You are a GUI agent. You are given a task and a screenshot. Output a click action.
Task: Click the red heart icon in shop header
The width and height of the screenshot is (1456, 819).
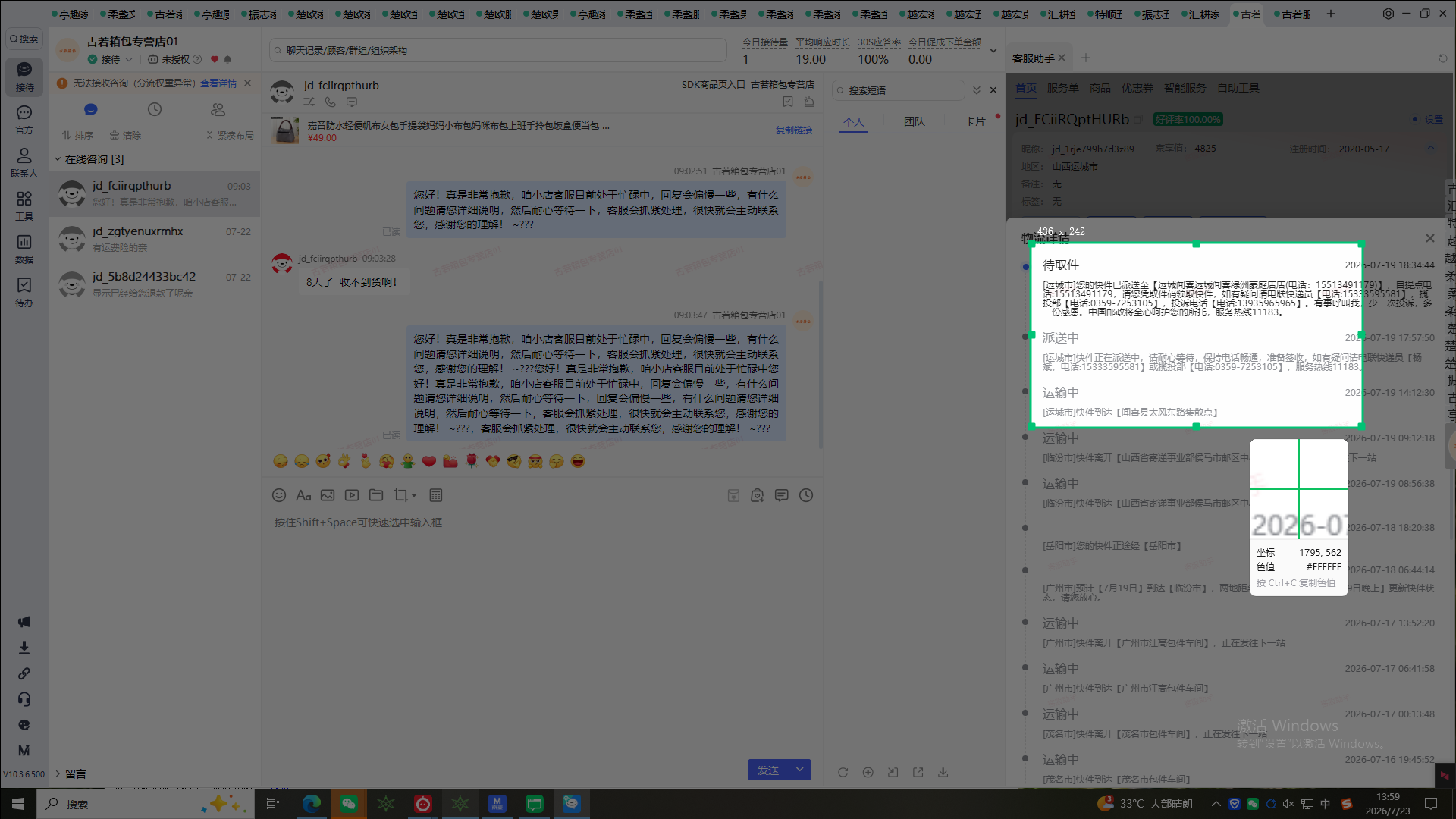[x=215, y=59]
